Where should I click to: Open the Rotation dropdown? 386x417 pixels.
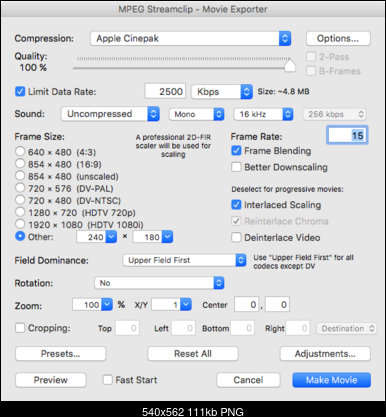click(x=159, y=283)
